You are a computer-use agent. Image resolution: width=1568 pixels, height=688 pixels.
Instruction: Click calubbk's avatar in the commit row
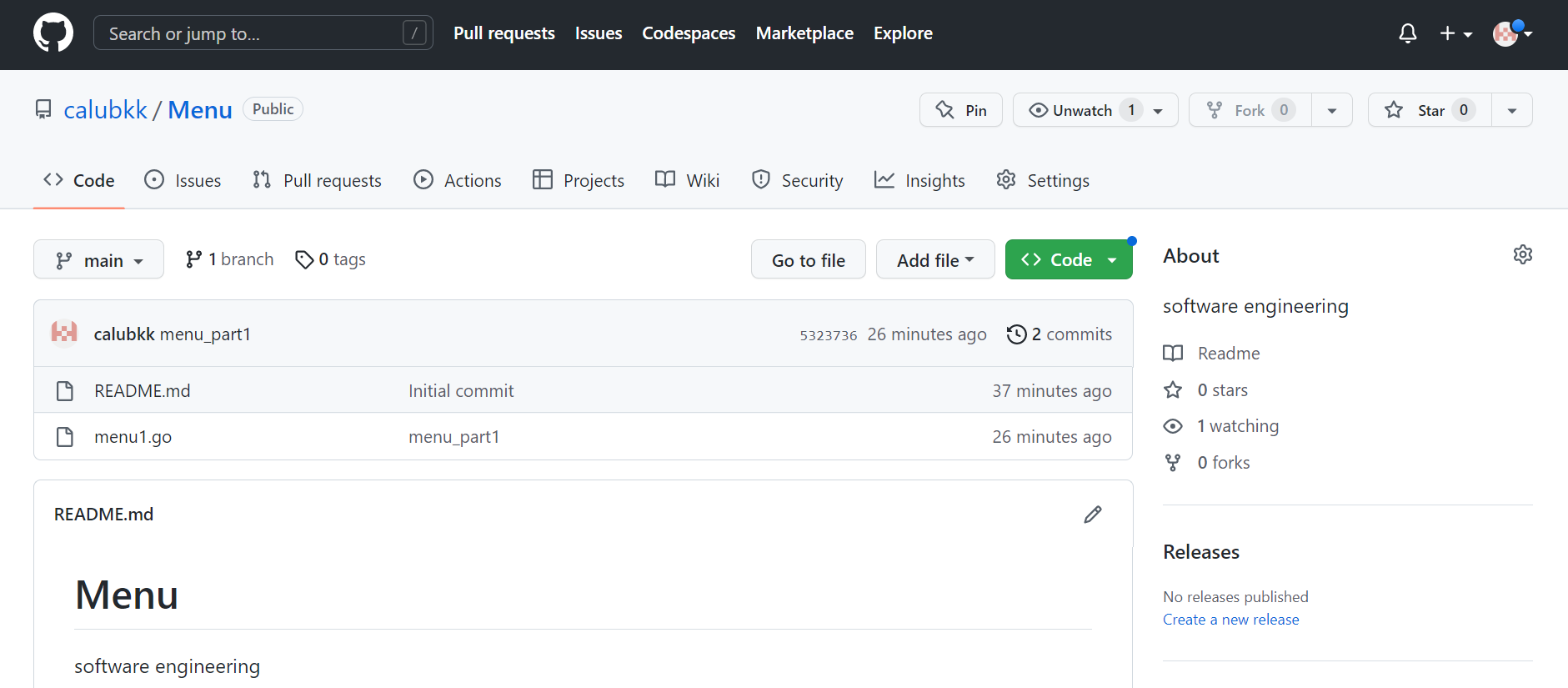coord(64,334)
